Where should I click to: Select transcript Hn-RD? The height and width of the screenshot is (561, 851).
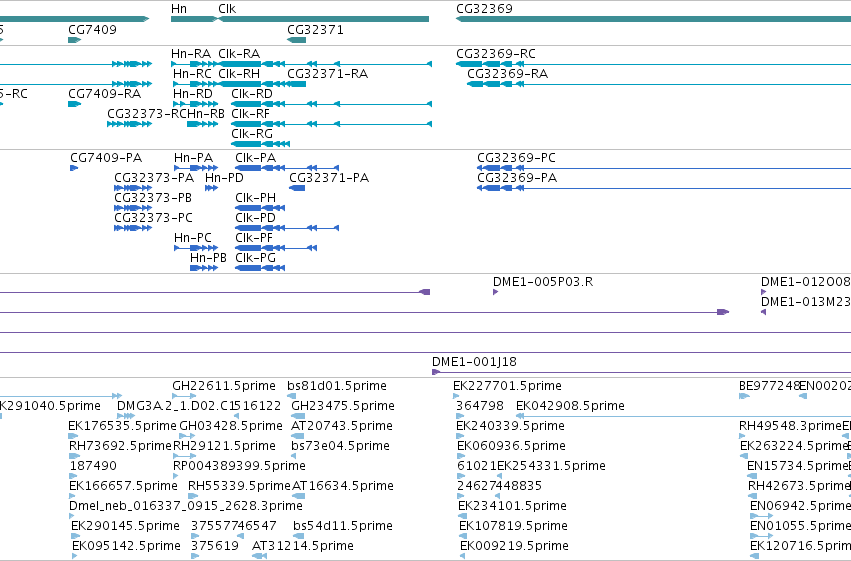pyautogui.click(x=193, y=94)
